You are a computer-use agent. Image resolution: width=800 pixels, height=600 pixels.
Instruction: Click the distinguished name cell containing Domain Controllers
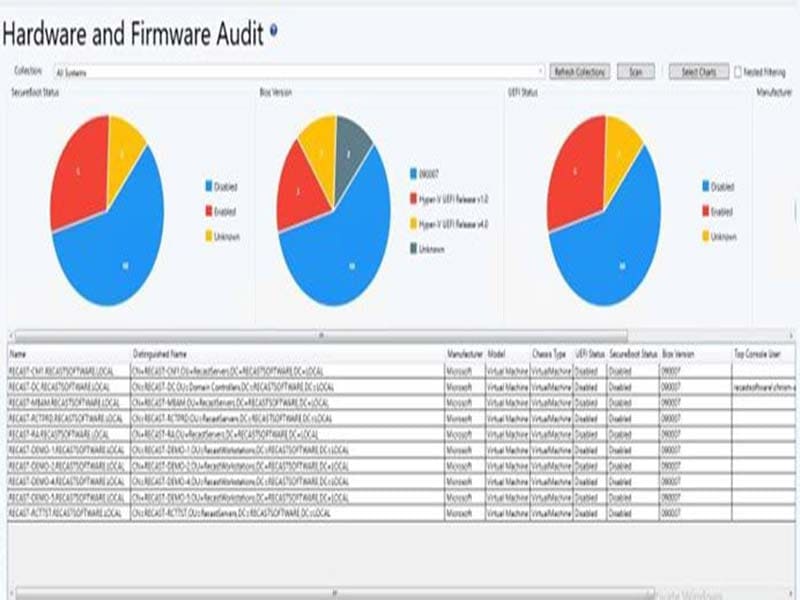tap(288, 387)
